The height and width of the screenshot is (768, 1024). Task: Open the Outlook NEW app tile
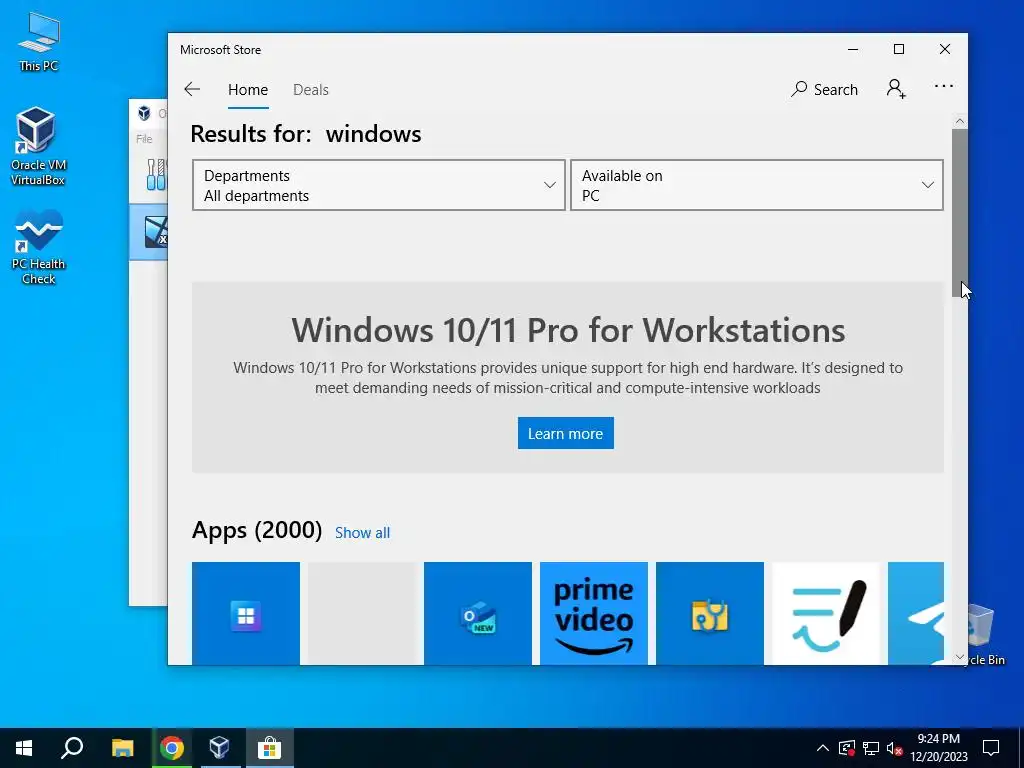pyautogui.click(x=477, y=613)
